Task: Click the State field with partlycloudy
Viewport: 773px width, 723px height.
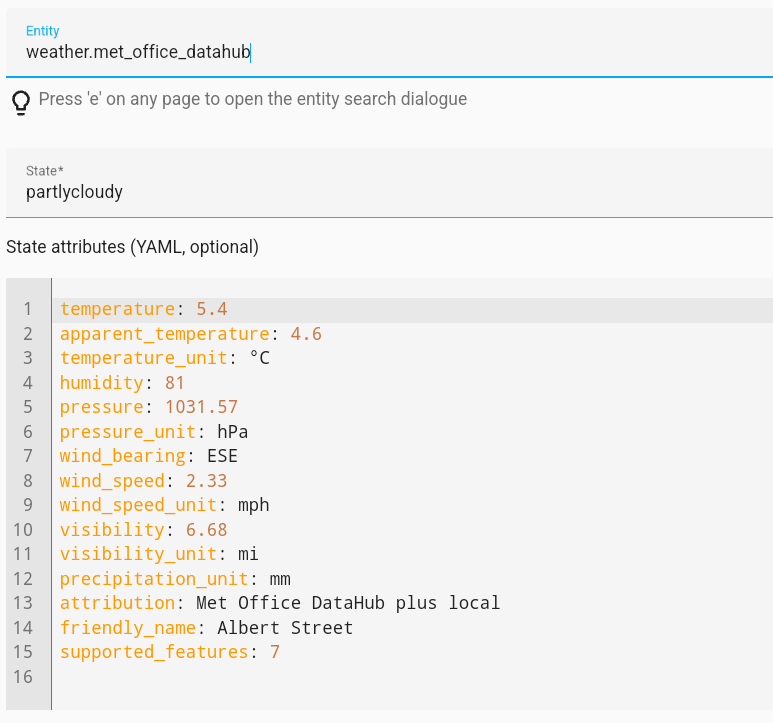Action: (388, 191)
